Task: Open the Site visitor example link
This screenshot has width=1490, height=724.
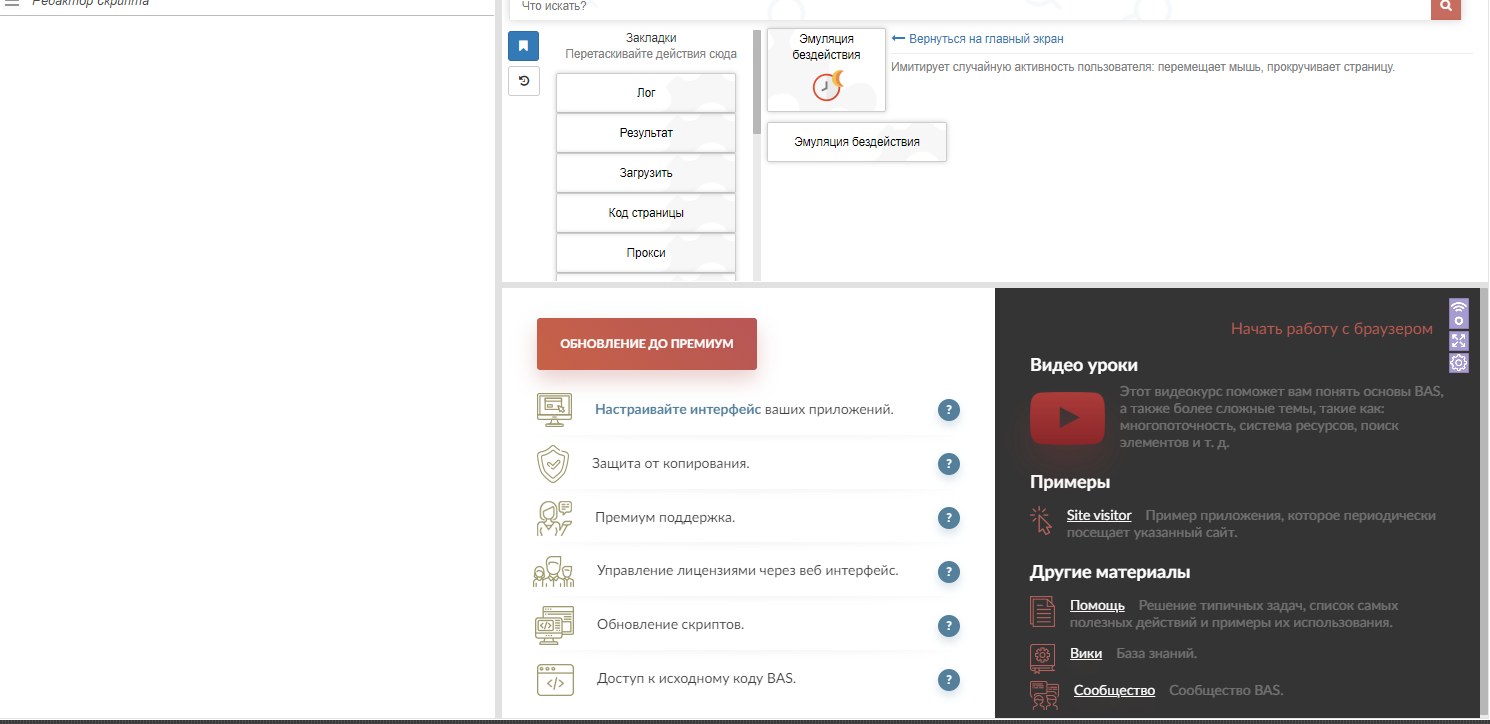Action: pyautogui.click(x=1098, y=516)
